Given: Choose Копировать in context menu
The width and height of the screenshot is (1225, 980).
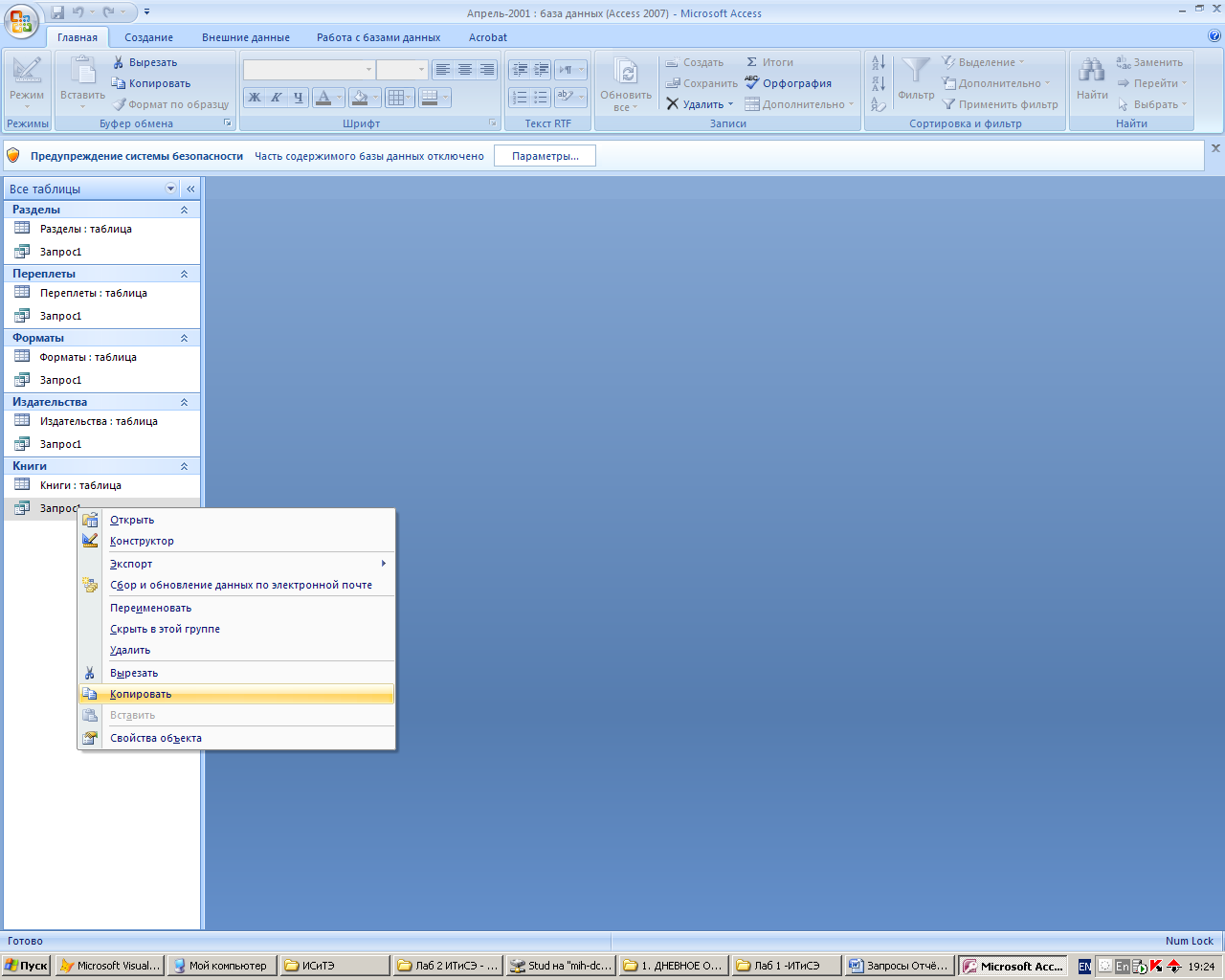Looking at the screenshot, I should [236, 694].
